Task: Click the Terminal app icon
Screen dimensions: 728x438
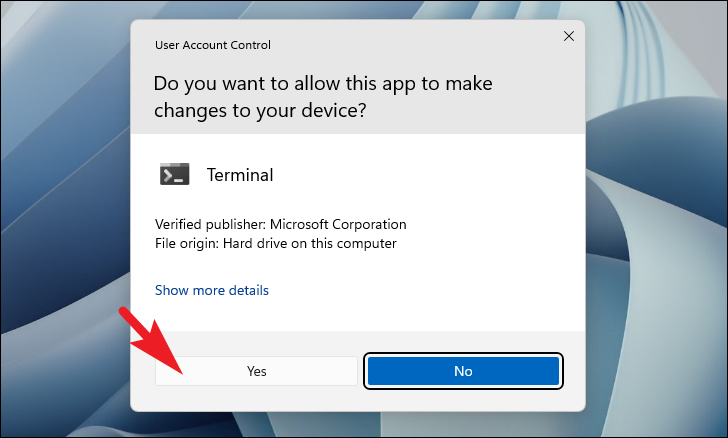Action: click(x=175, y=174)
